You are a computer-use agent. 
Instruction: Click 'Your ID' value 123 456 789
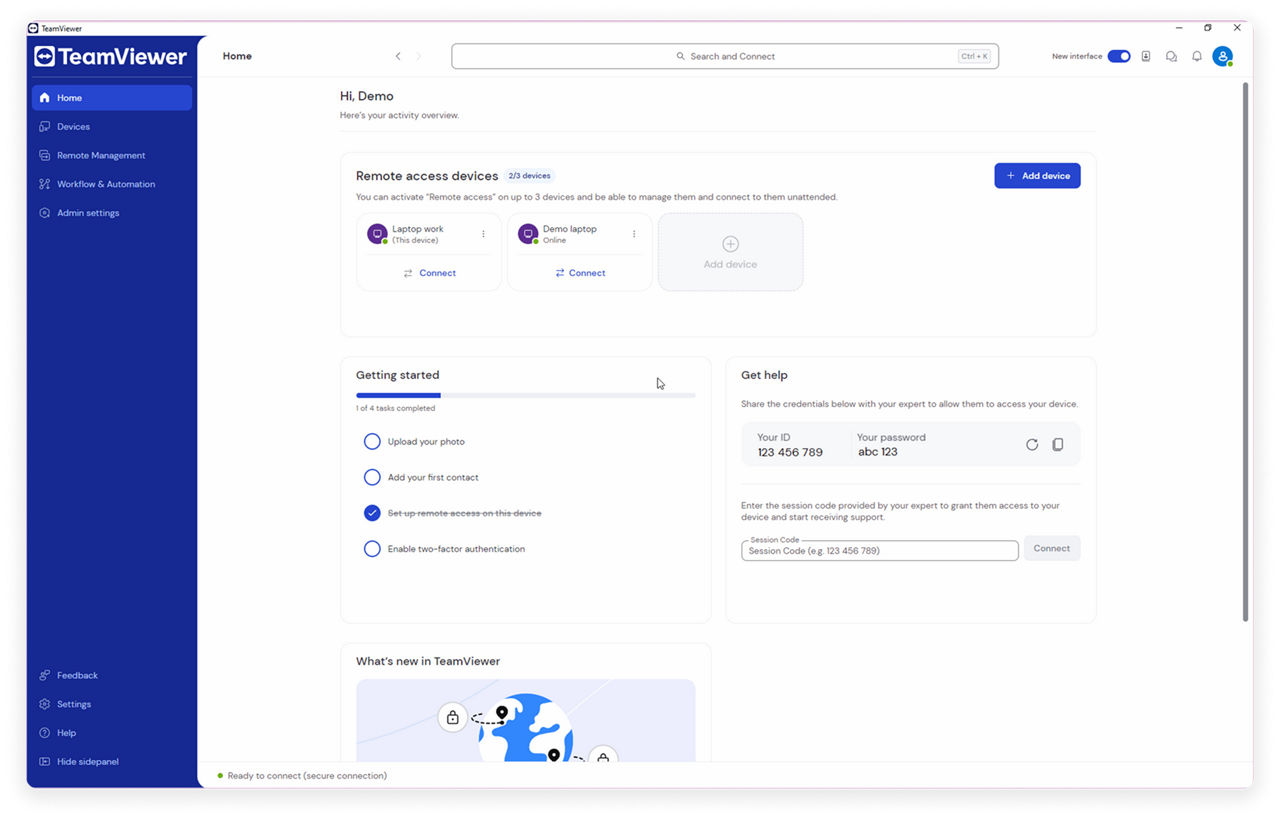(790, 452)
